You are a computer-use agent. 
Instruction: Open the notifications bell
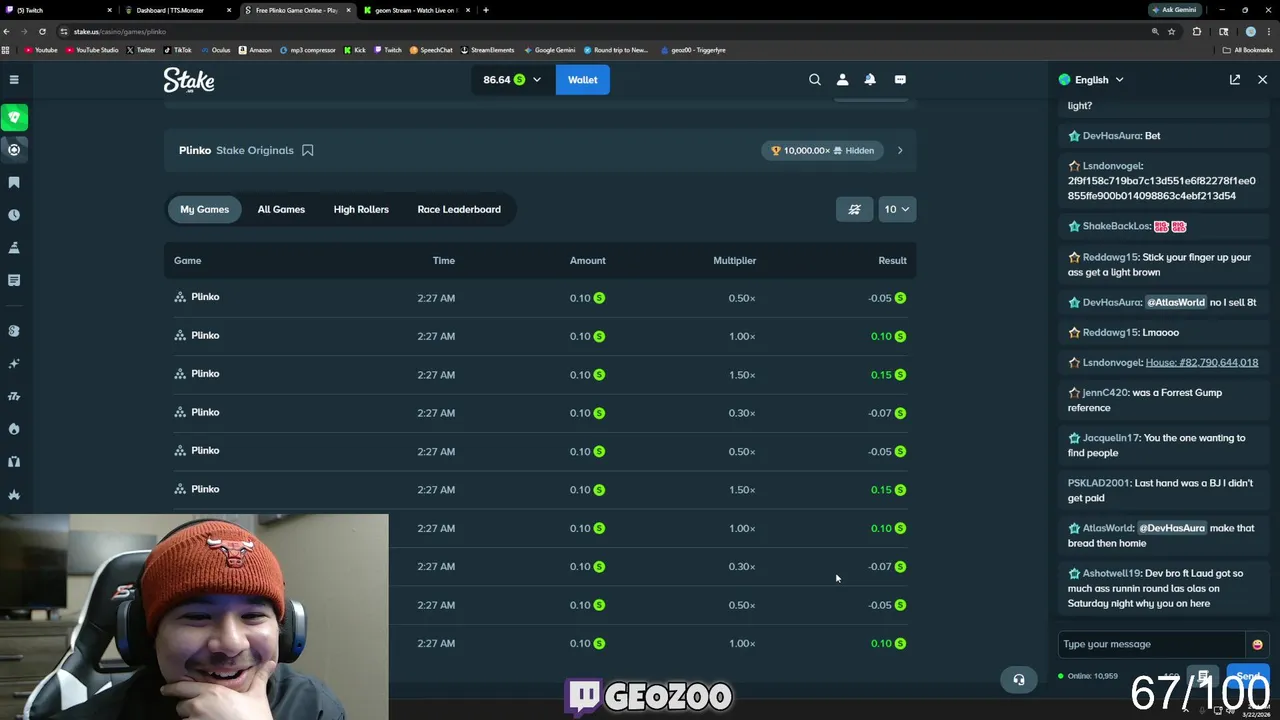point(870,79)
